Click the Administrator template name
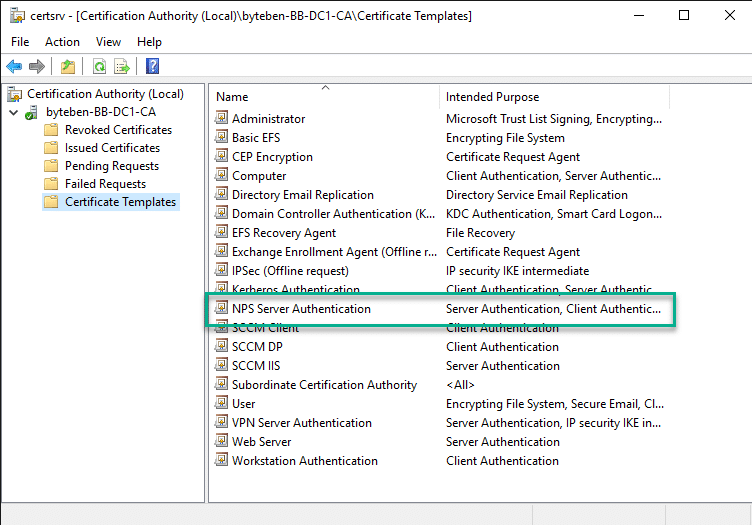This screenshot has width=752, height=525. pyautogui.click(x=269, y=119)
